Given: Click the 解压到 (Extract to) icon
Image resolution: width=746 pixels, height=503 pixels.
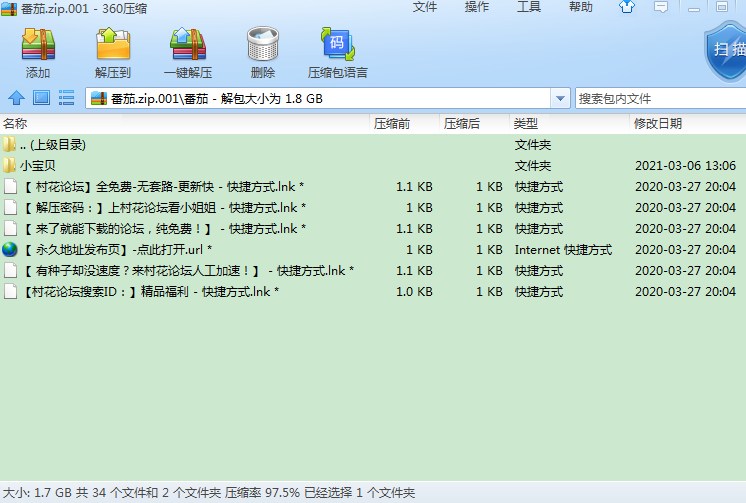Looking at the screenshot, I should coord(112,52).
